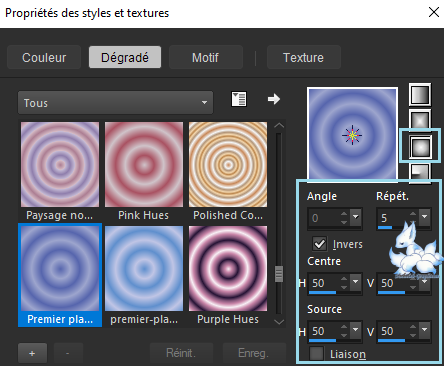
Task: Increase Centre H with up stepper
Action: tap(344, 279)
